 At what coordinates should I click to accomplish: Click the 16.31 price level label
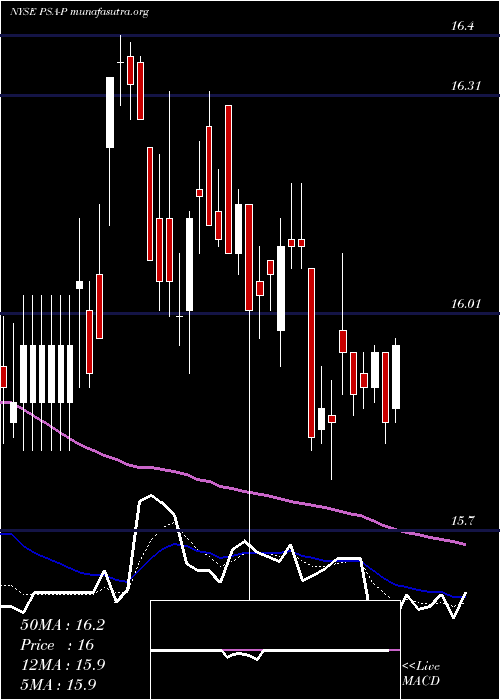tap(466, 86)
